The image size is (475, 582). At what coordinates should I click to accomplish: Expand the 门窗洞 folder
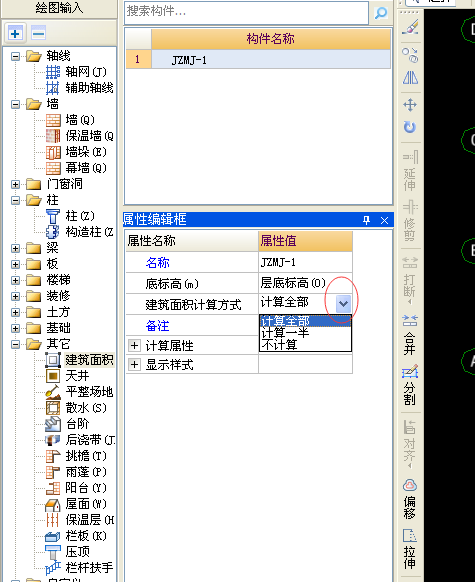click(15, 184)
